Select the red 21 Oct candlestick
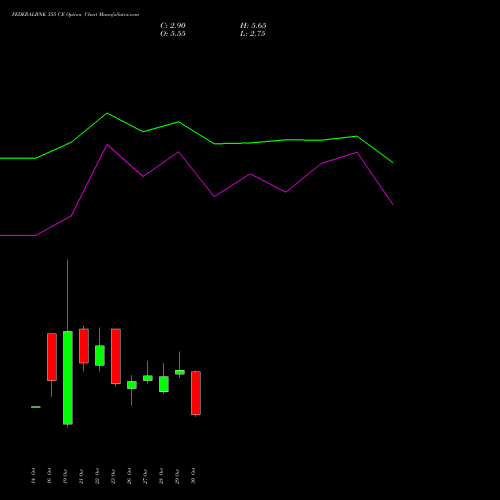500x500 pixels. [x=84, y=346]
